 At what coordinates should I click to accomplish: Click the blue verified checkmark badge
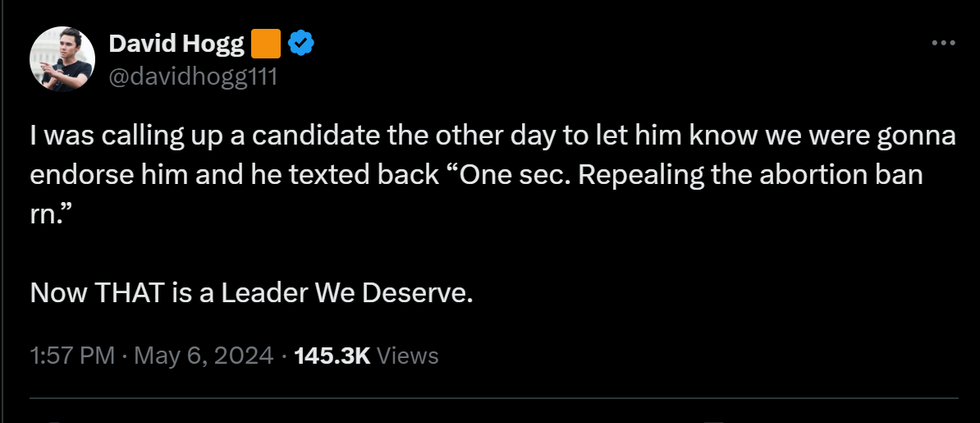(x=303, y=43)
